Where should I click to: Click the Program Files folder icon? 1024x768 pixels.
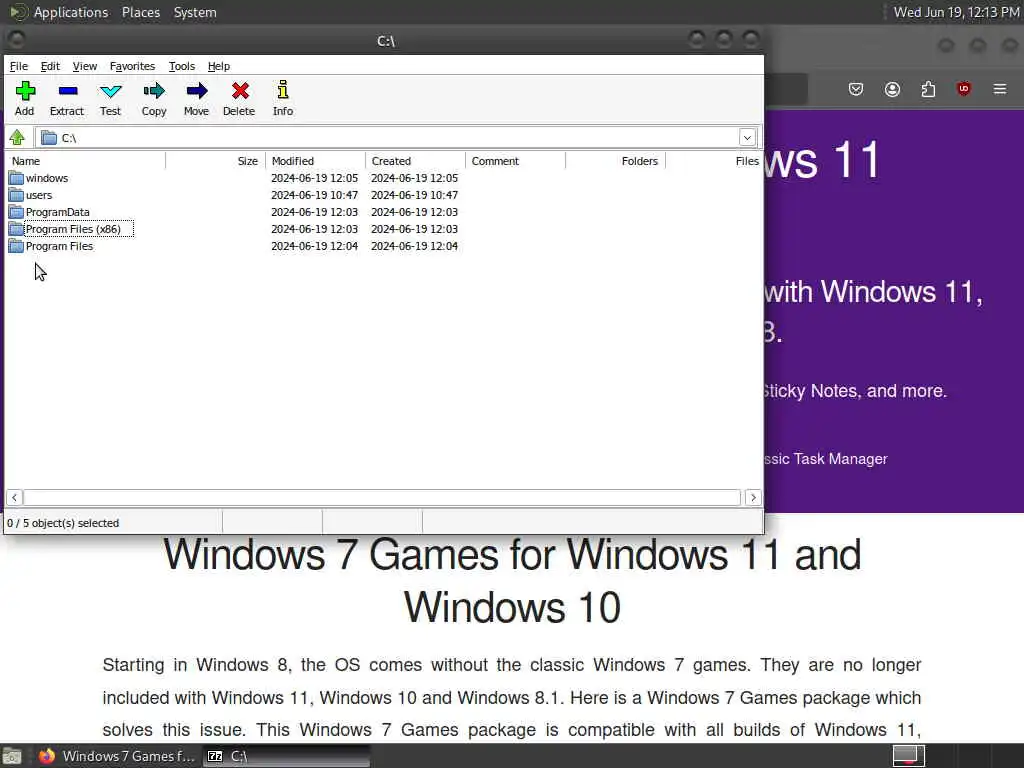click(x=16, y=246)
